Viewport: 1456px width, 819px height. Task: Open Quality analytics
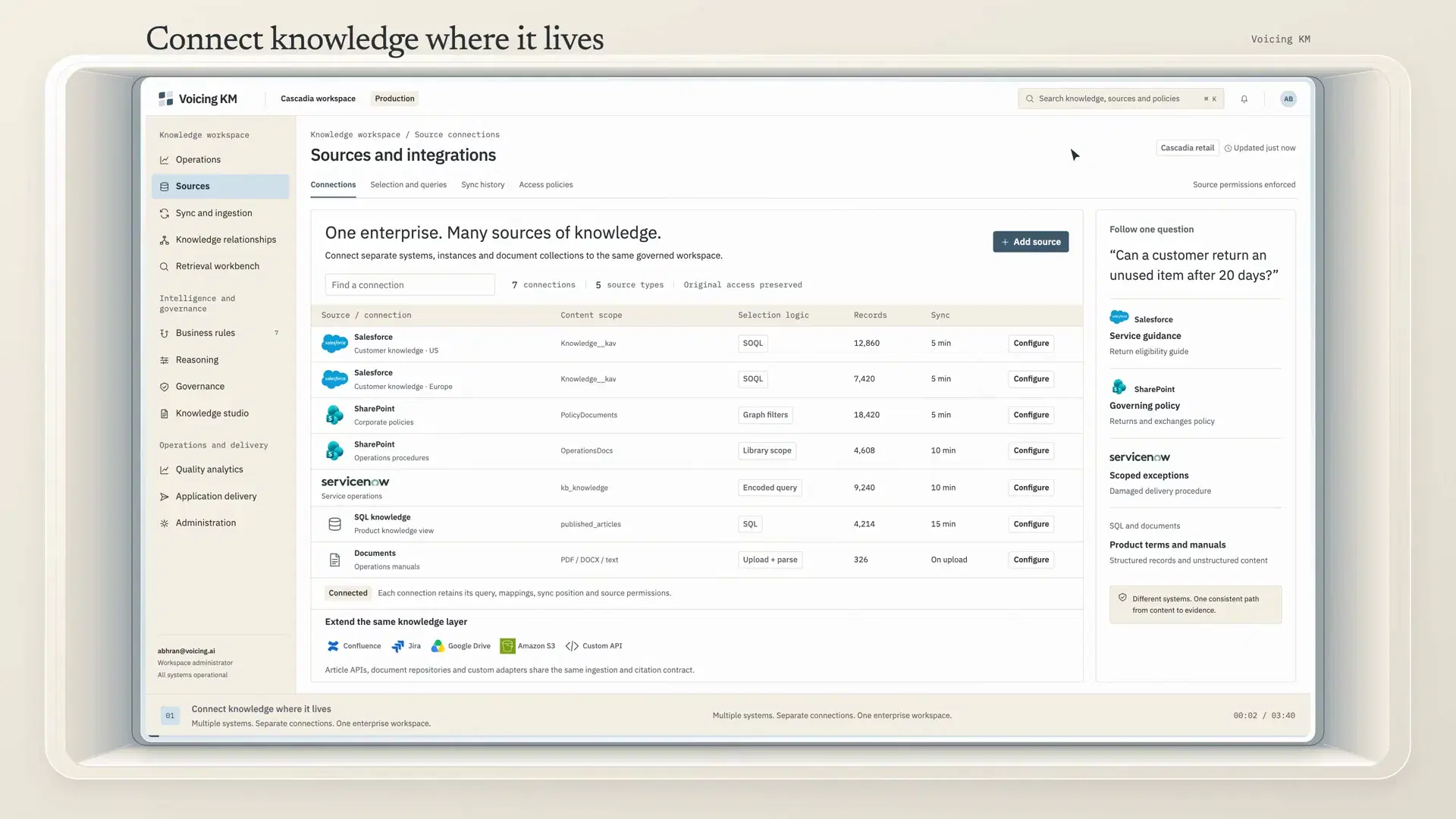[x=220, y=469]
